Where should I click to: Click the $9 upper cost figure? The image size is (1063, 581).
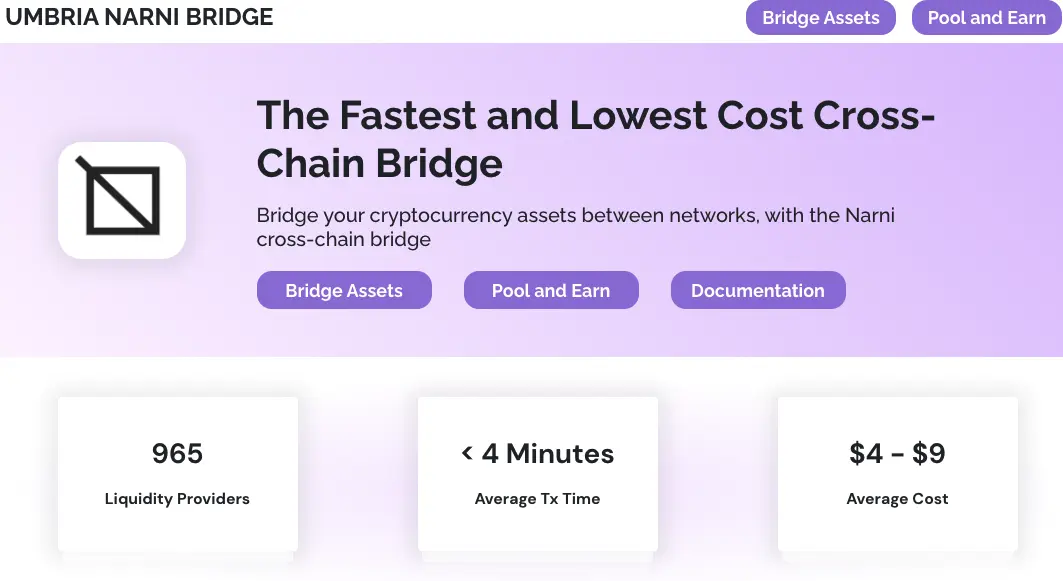(929, 454)
